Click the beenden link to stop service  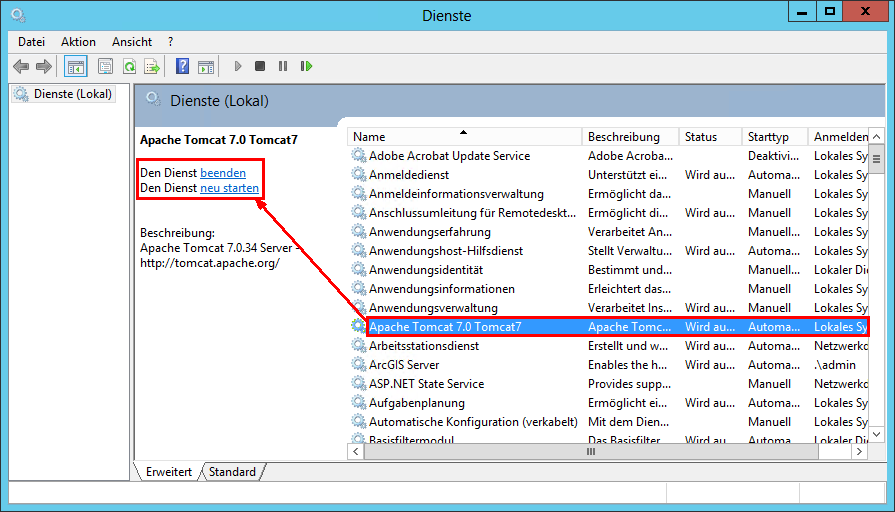pos(223,173)
